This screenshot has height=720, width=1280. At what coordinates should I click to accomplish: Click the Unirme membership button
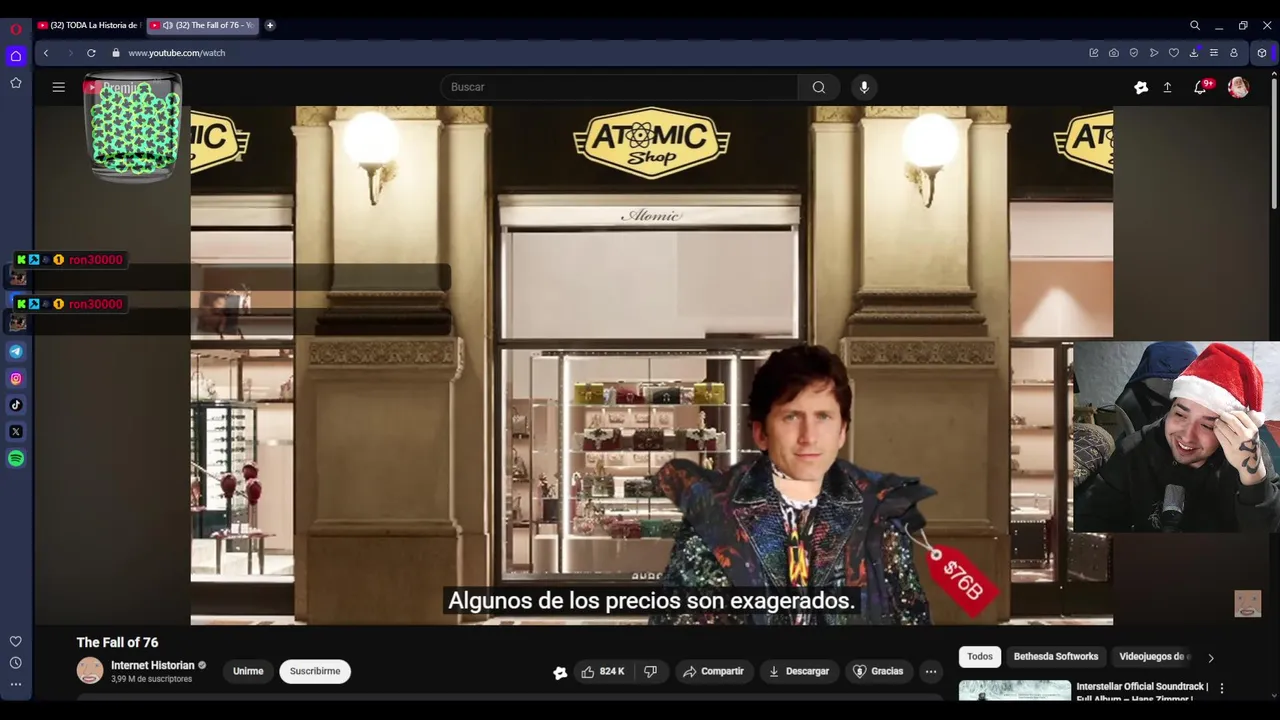(248, 672)
